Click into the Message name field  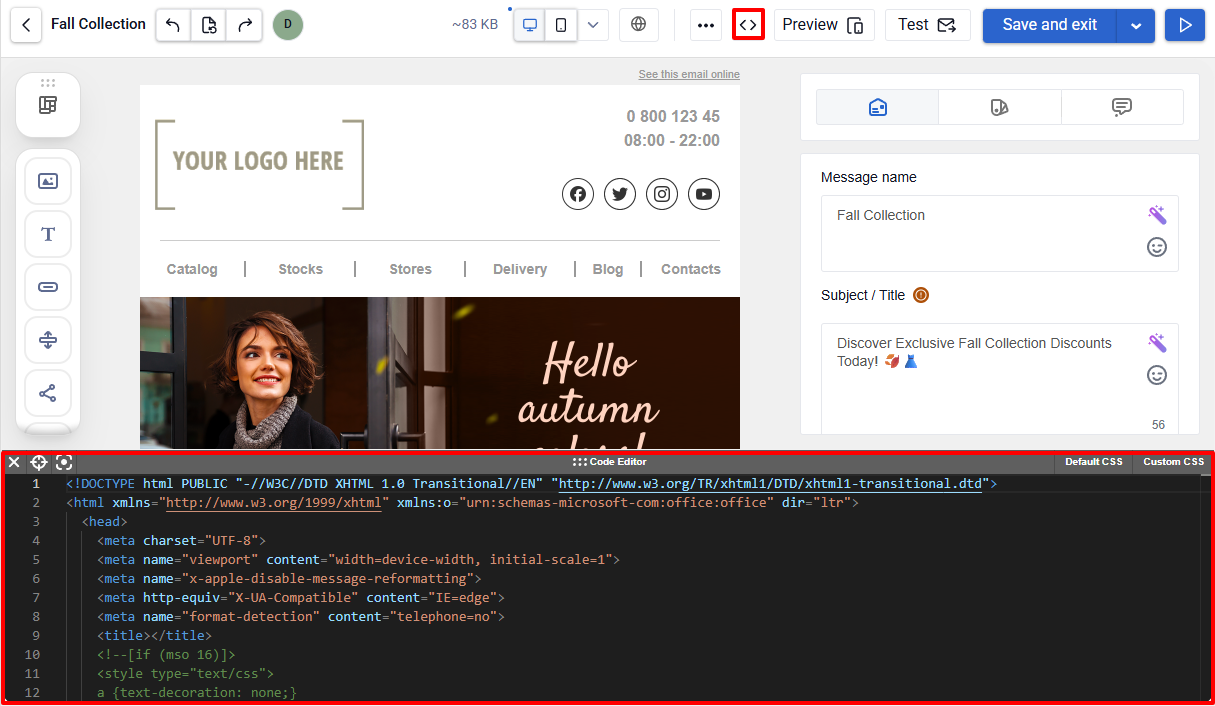pyautogui.click(x=1000, y=233)
